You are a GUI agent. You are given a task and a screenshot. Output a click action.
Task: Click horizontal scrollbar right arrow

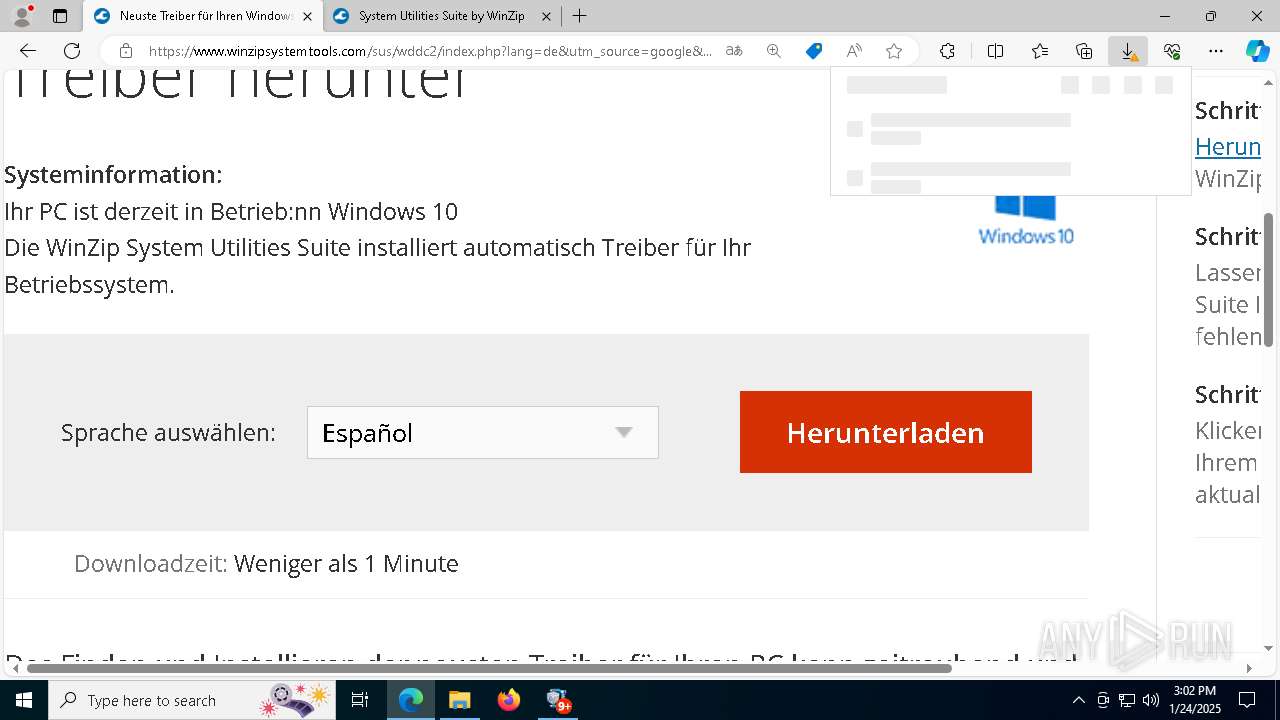(1248, 667)
